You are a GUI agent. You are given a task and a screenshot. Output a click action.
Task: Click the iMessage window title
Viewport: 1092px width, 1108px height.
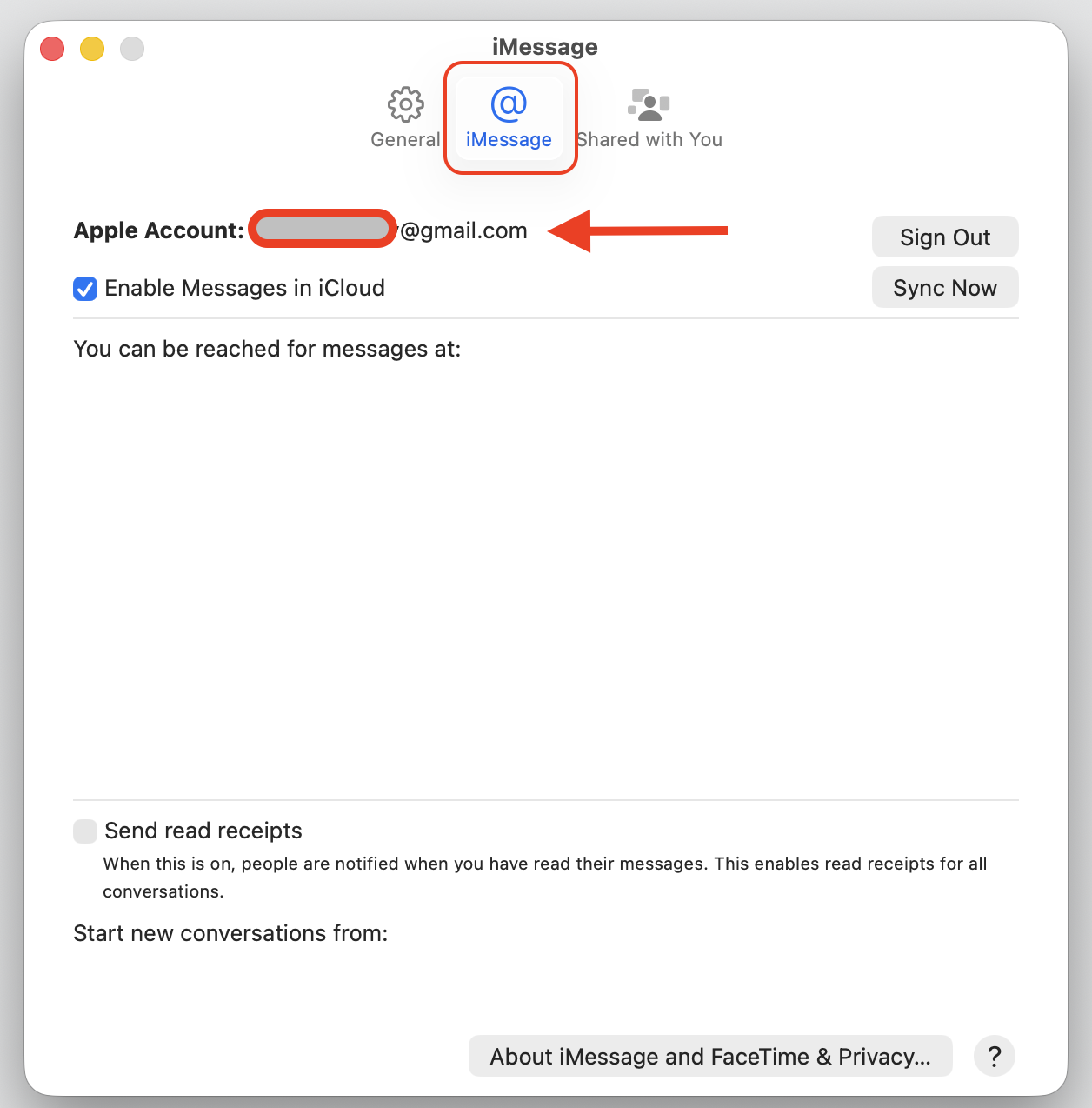coord(545,47)
